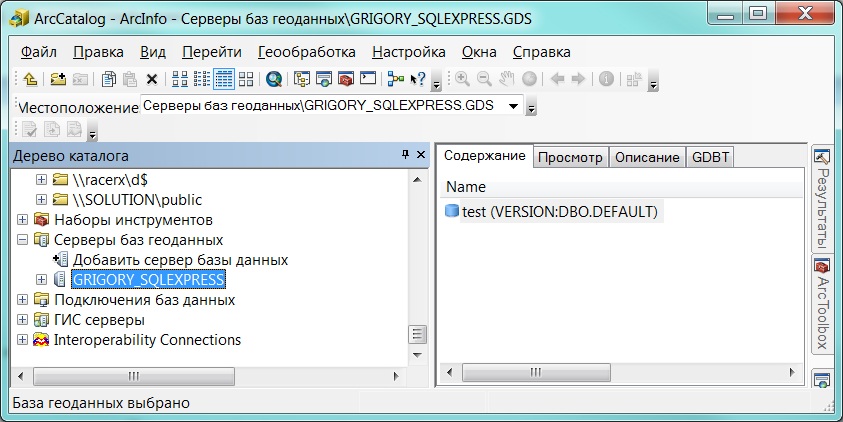Switch to Thumbnails view

pos(246,80)
